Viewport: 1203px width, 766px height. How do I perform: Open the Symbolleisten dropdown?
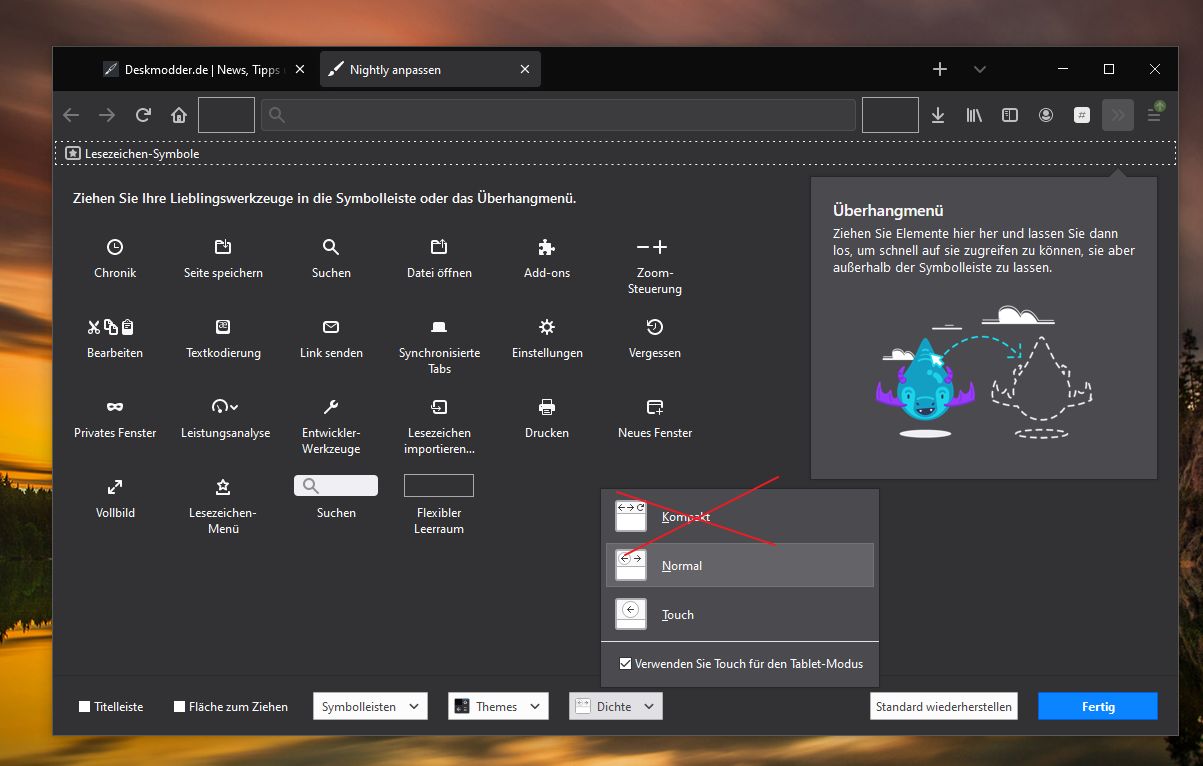[x=370, y=706]
